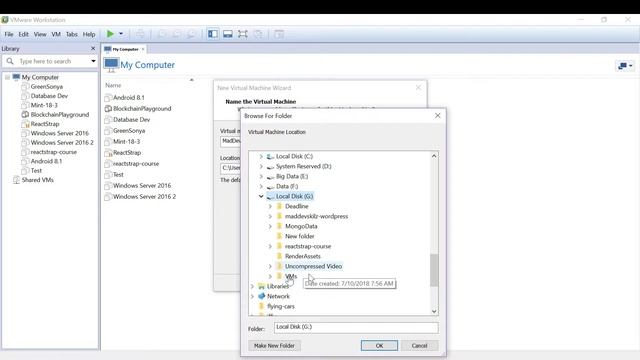Select Android 8.1 in the VM list

point(129,98)
